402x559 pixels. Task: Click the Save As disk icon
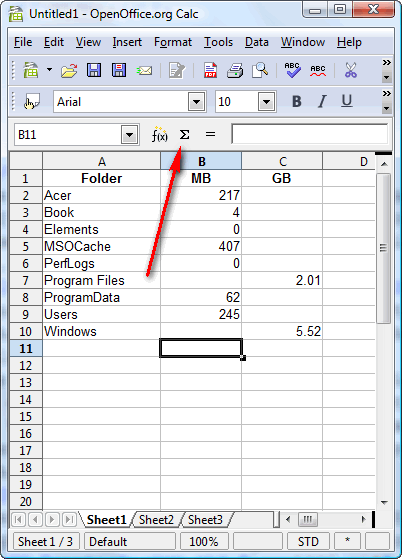(x=119, y=70)
